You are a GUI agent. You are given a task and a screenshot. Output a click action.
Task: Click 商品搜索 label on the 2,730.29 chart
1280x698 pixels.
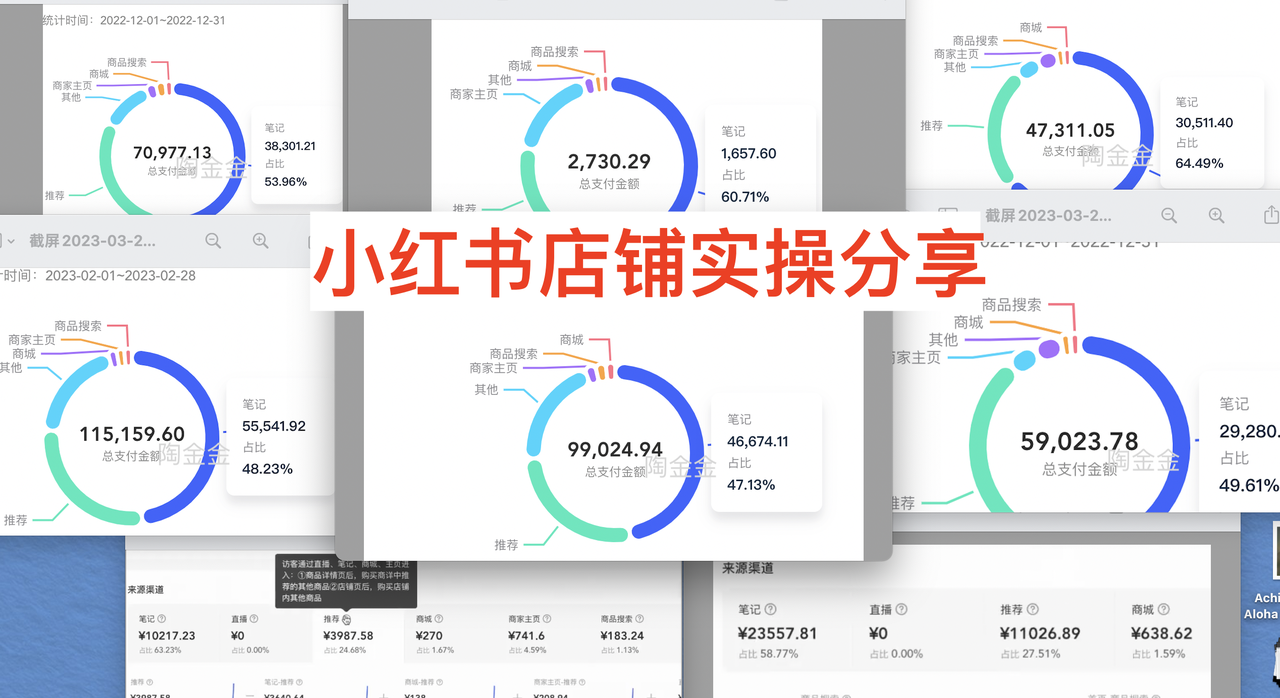coord(556,51)
